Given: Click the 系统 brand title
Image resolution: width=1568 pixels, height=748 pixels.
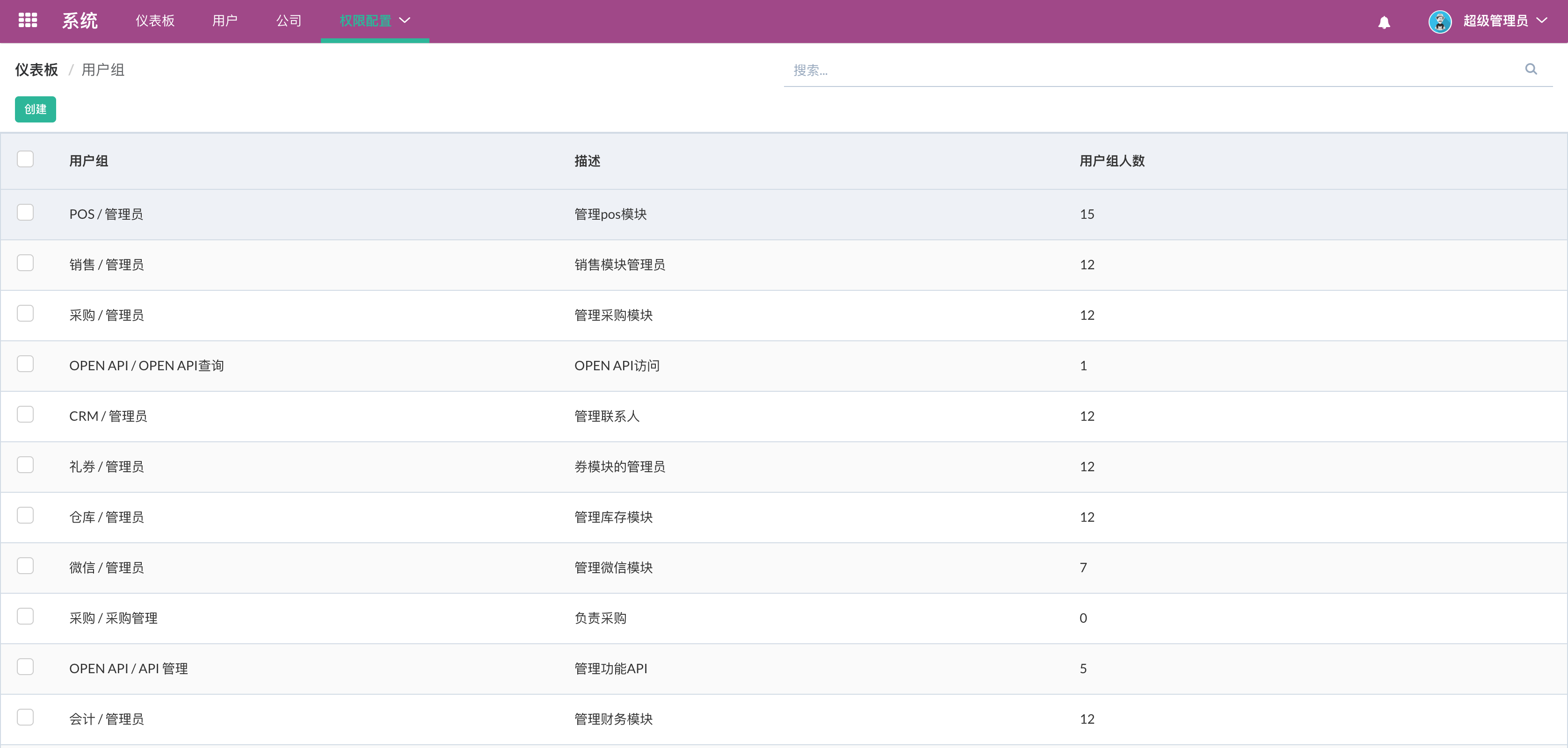Looking at the screenshot, I should [x=80, y=21].
